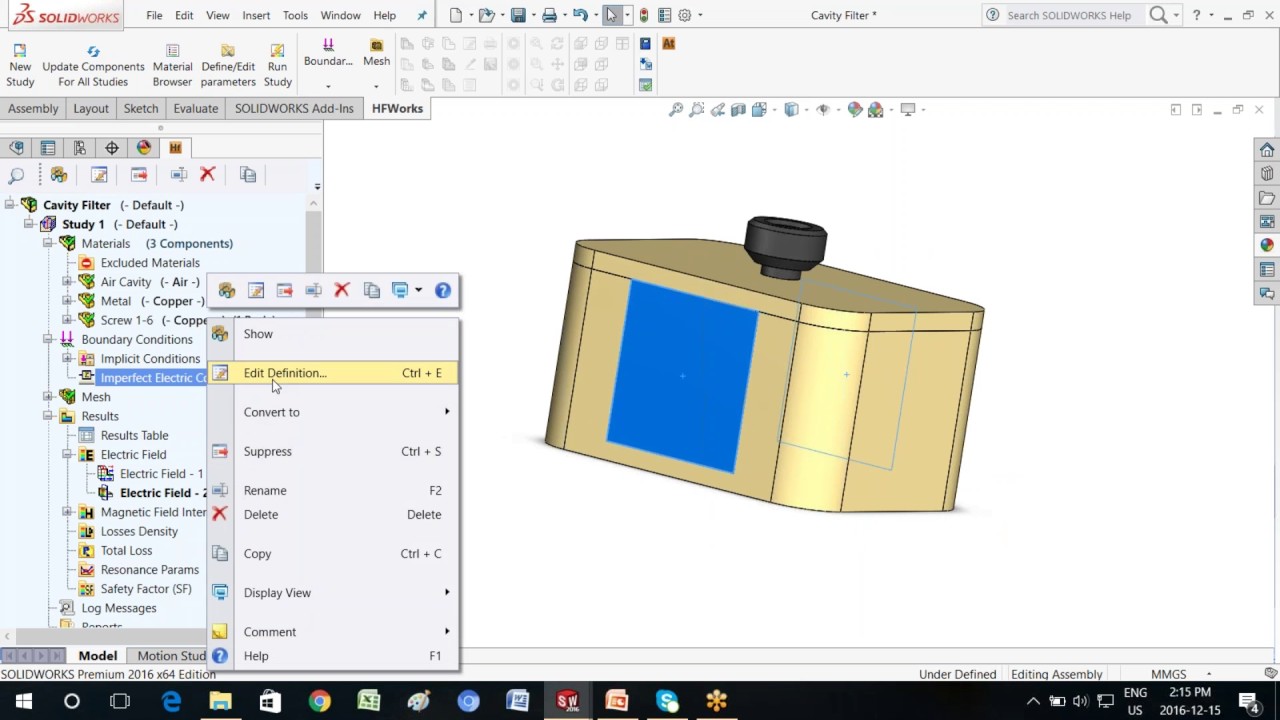The width and height of the screenshot is (1280, 720).
Task: Choose Delete in the context menu
Action: 333,514
